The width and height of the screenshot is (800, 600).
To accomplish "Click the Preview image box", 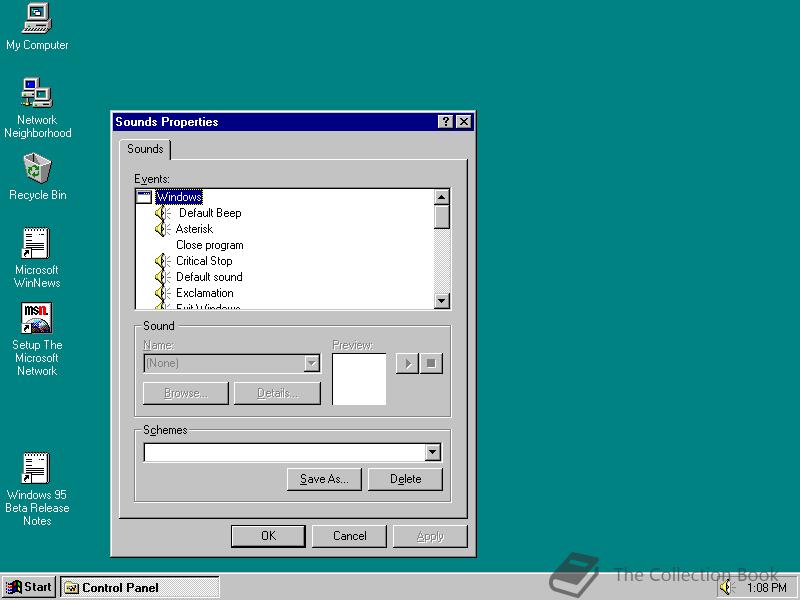I will point(359,379).
